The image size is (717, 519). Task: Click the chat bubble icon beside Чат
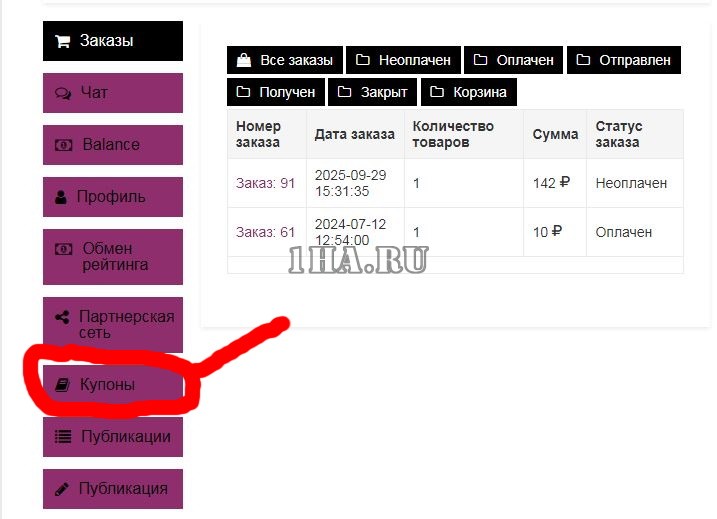[63, 93]
